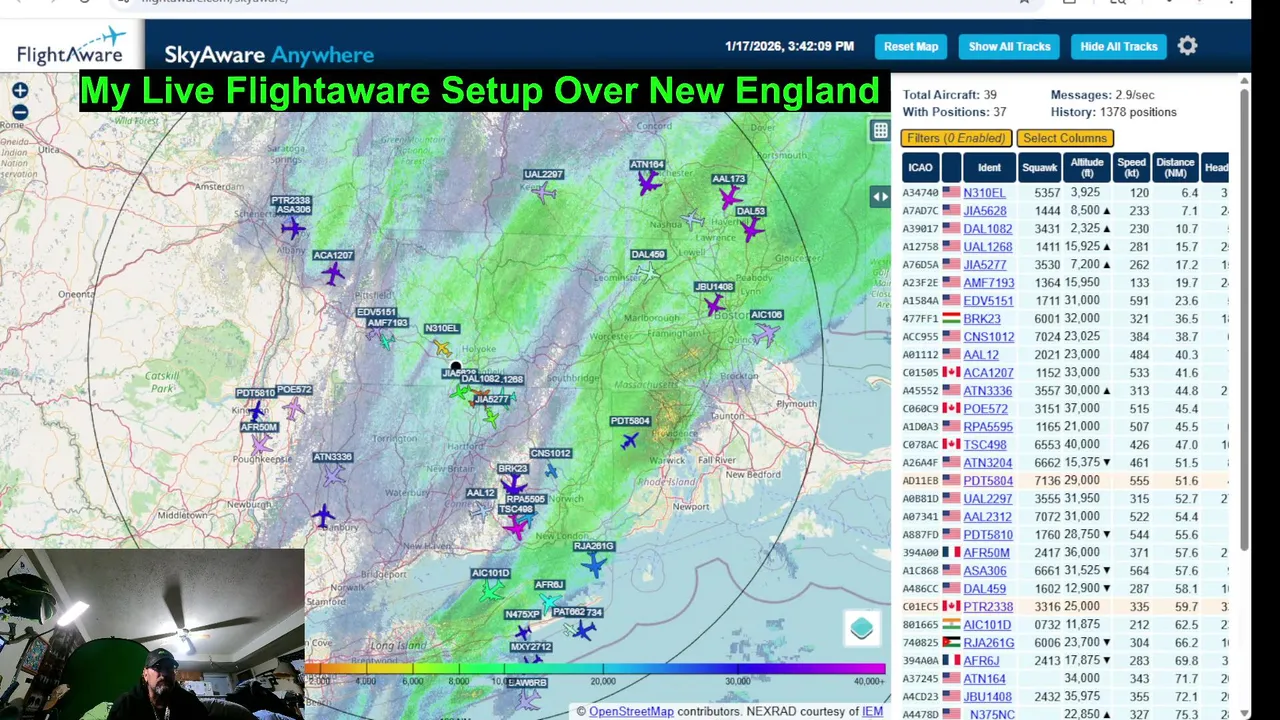Select the DAL53 aircraft icon
This screenshot has height=720, width=1280.
click(751, 230)
